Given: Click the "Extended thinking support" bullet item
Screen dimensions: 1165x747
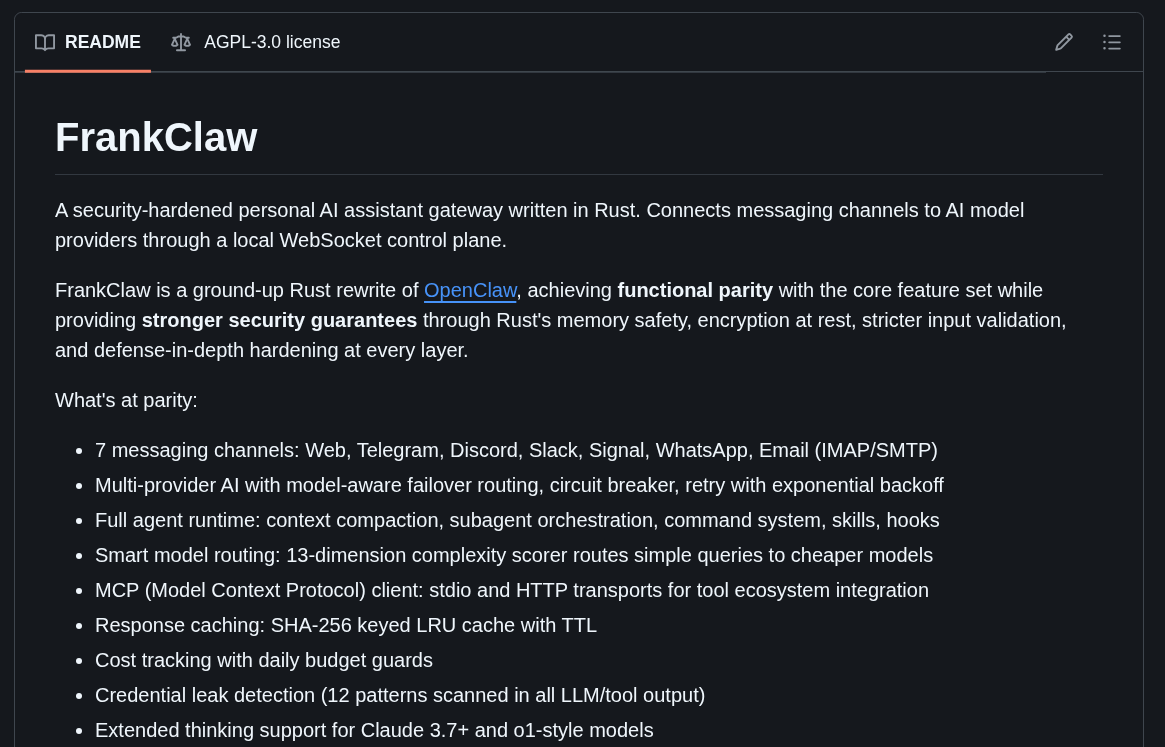Looking at the screenshot, I should pos(374,730).
